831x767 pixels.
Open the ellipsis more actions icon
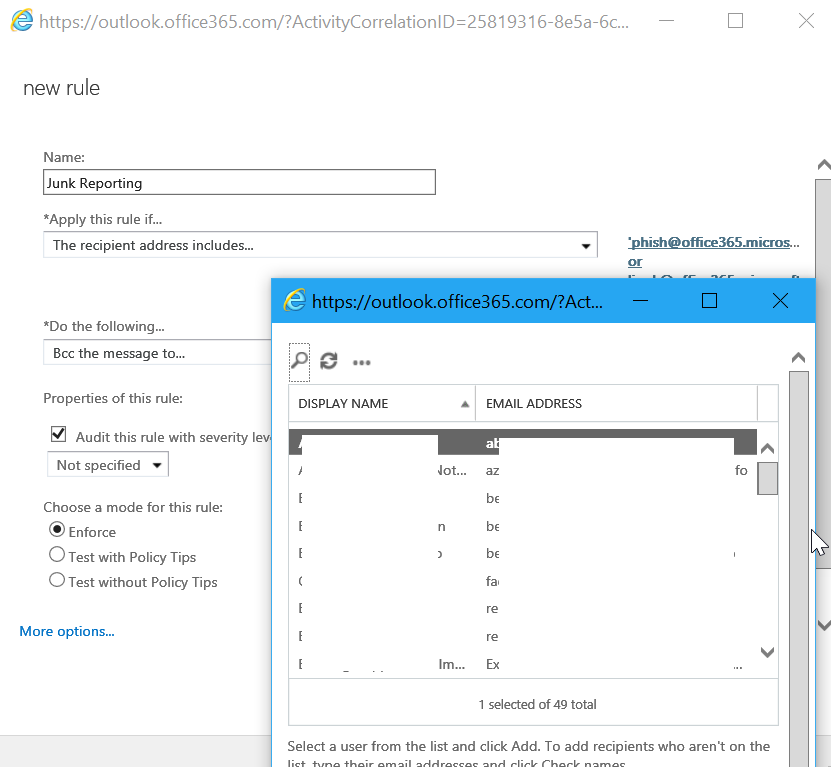[362, 363]
